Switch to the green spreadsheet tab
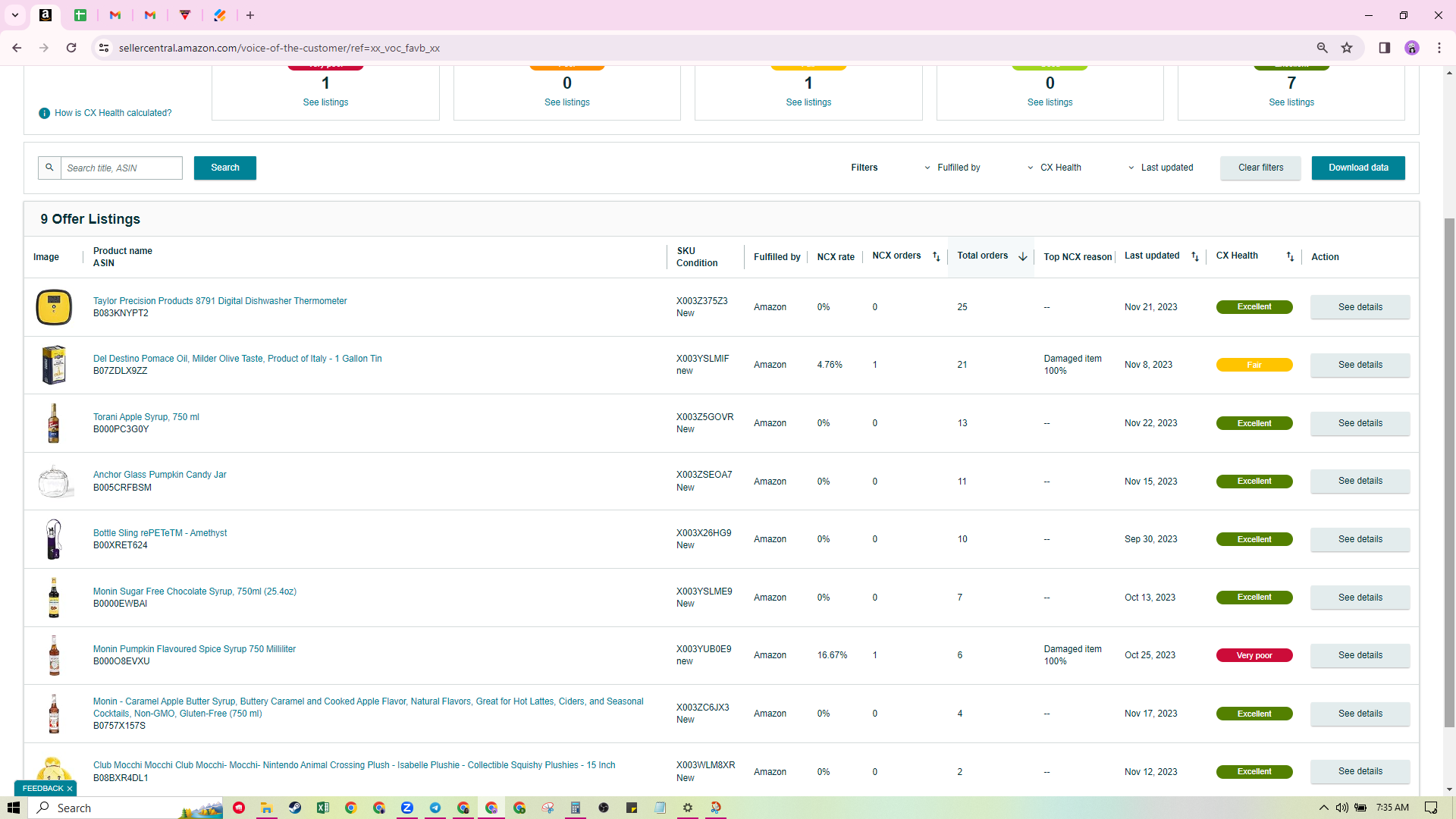Image resolution: width=1456 pixels, height=819 pixels. pyautogui.click(x=80, y=15)
